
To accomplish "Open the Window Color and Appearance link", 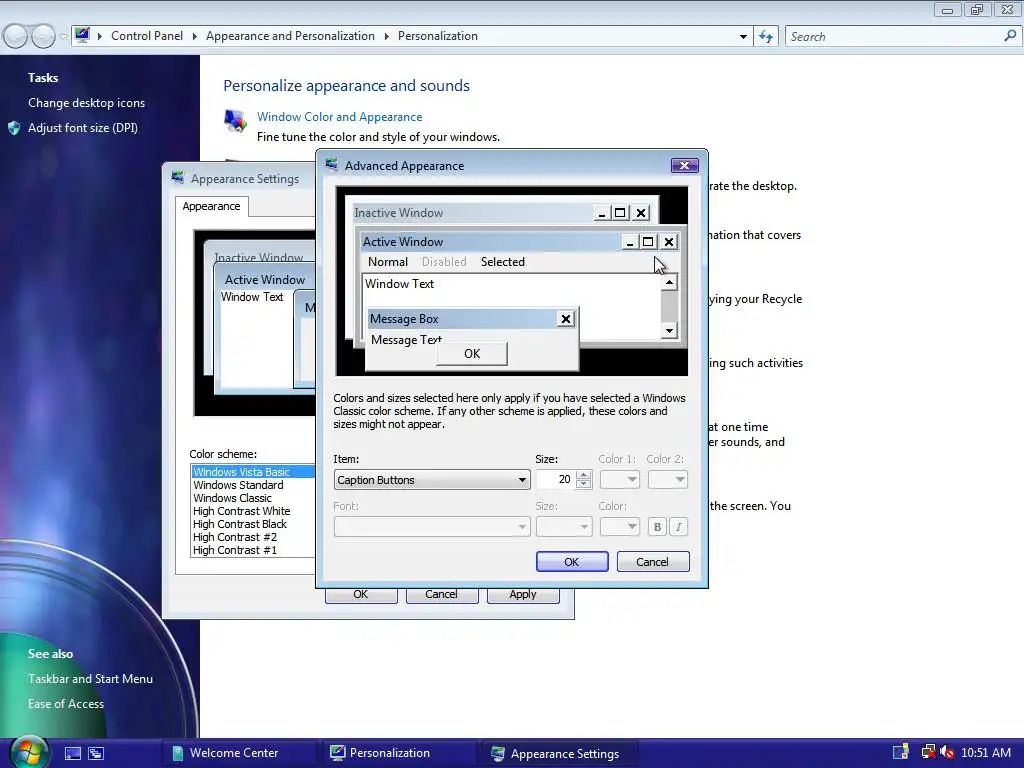I will pos(340,117).
